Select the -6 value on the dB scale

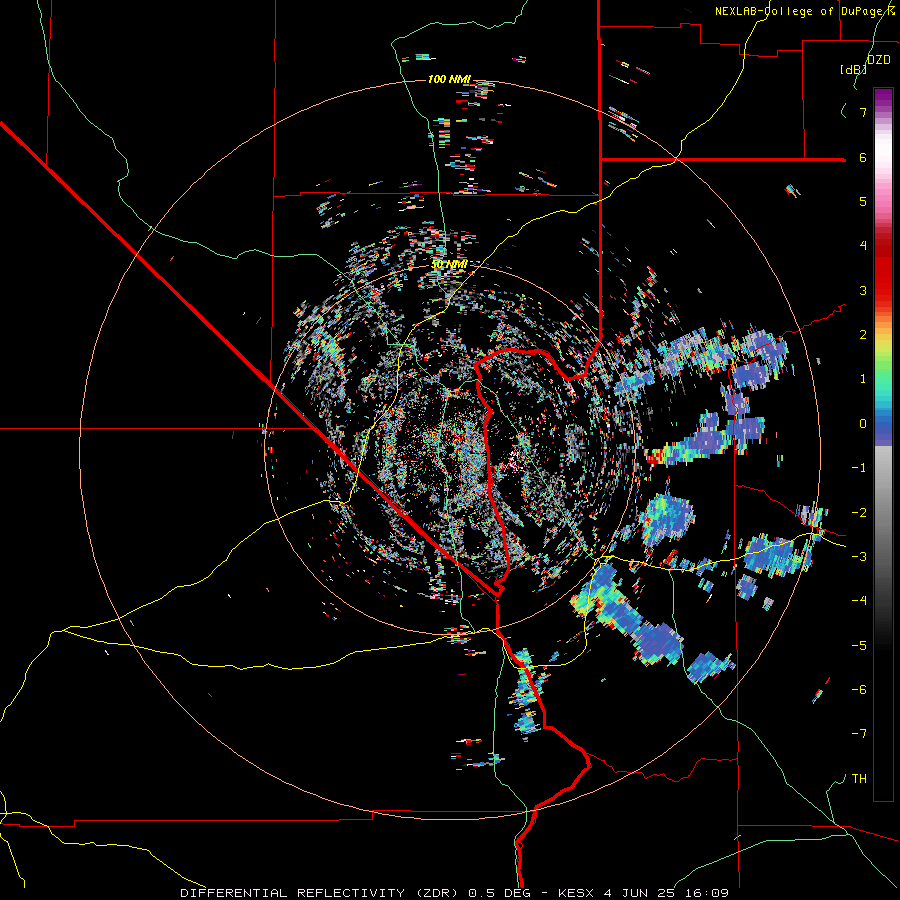(x=859, y=690)
